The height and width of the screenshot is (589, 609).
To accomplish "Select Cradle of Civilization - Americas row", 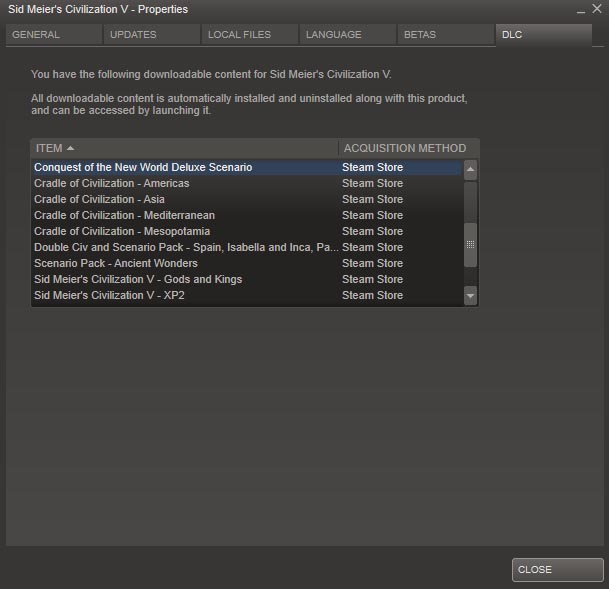I will click(247, 183).
